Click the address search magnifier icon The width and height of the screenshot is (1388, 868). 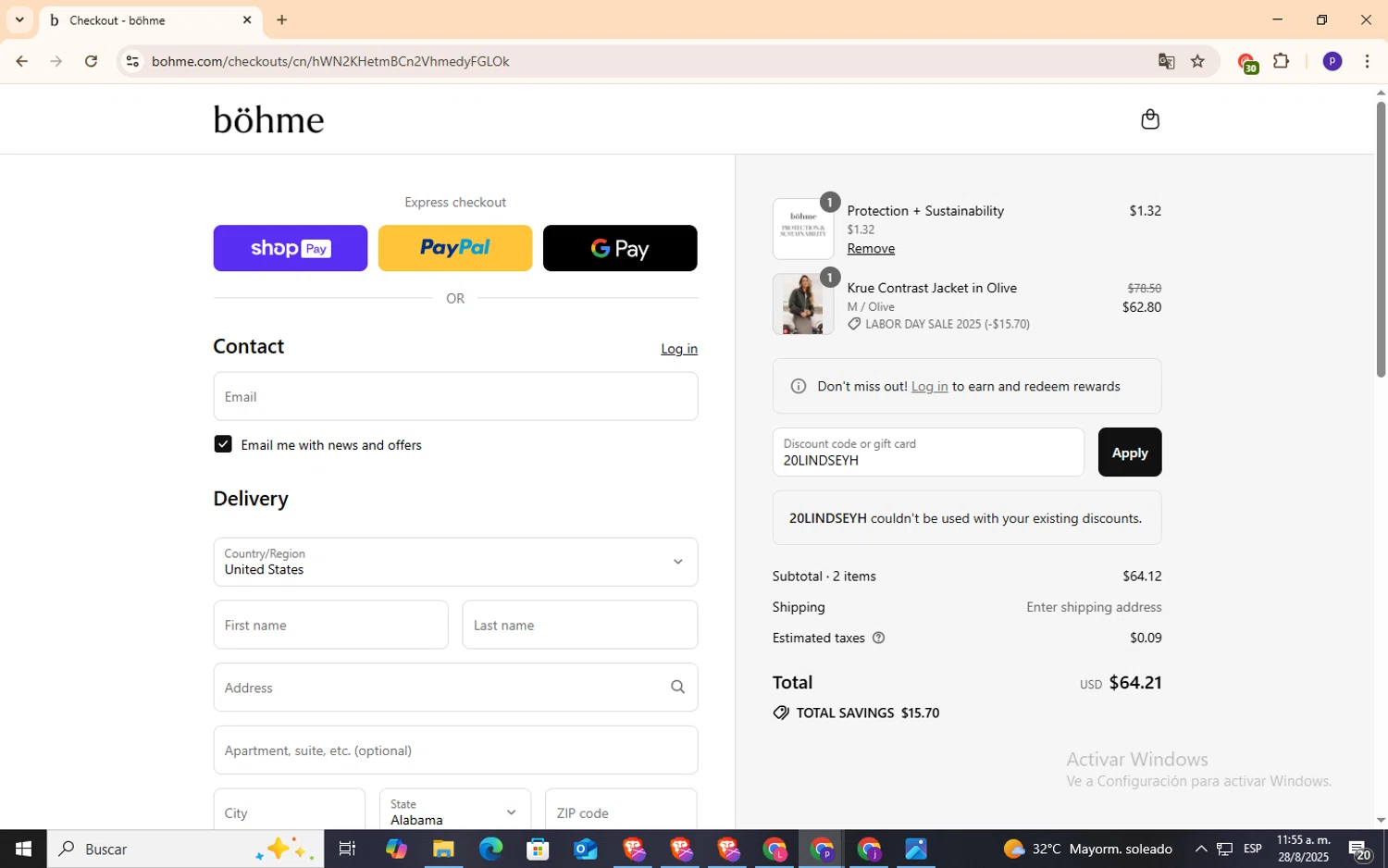click(x=677, y=687)
